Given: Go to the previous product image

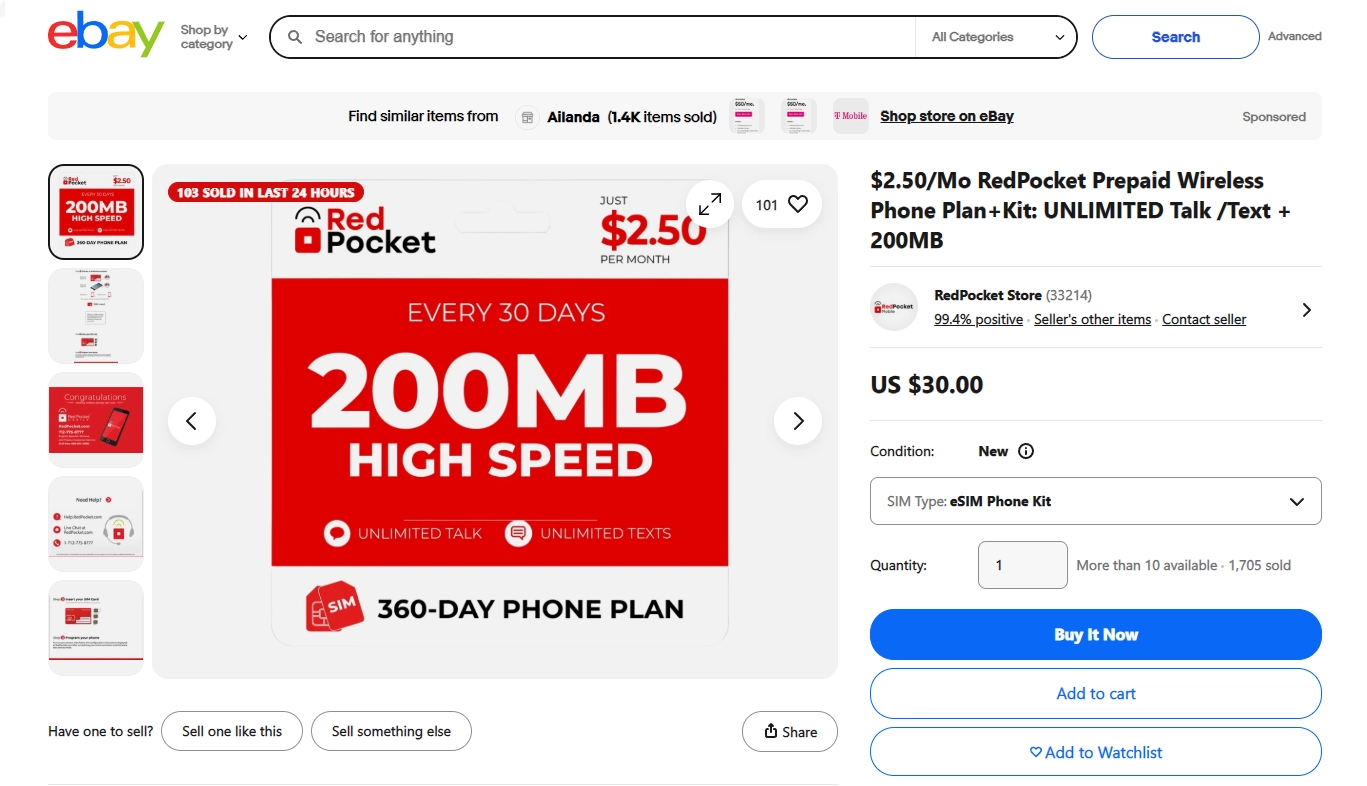Looking at the screenshot, I should point(192,421).
